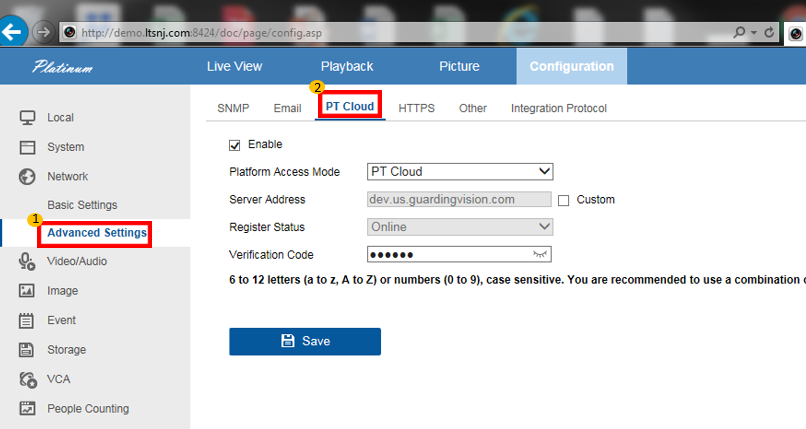Screen dimensions: 806x429
Task: Click the Verification Code input field
Action: point(448,255)
